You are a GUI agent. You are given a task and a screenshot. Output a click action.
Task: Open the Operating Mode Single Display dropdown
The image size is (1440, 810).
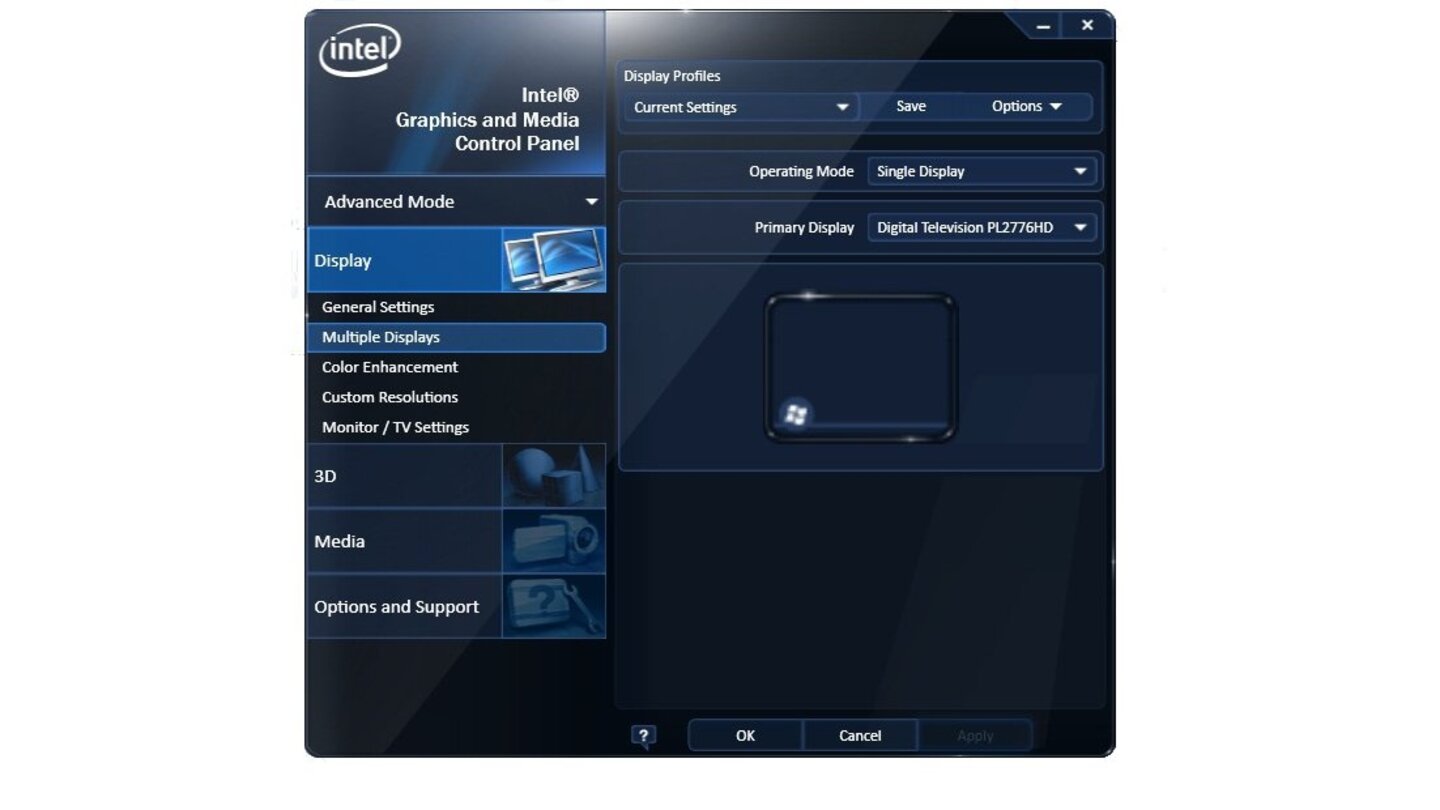click(982, 171)
